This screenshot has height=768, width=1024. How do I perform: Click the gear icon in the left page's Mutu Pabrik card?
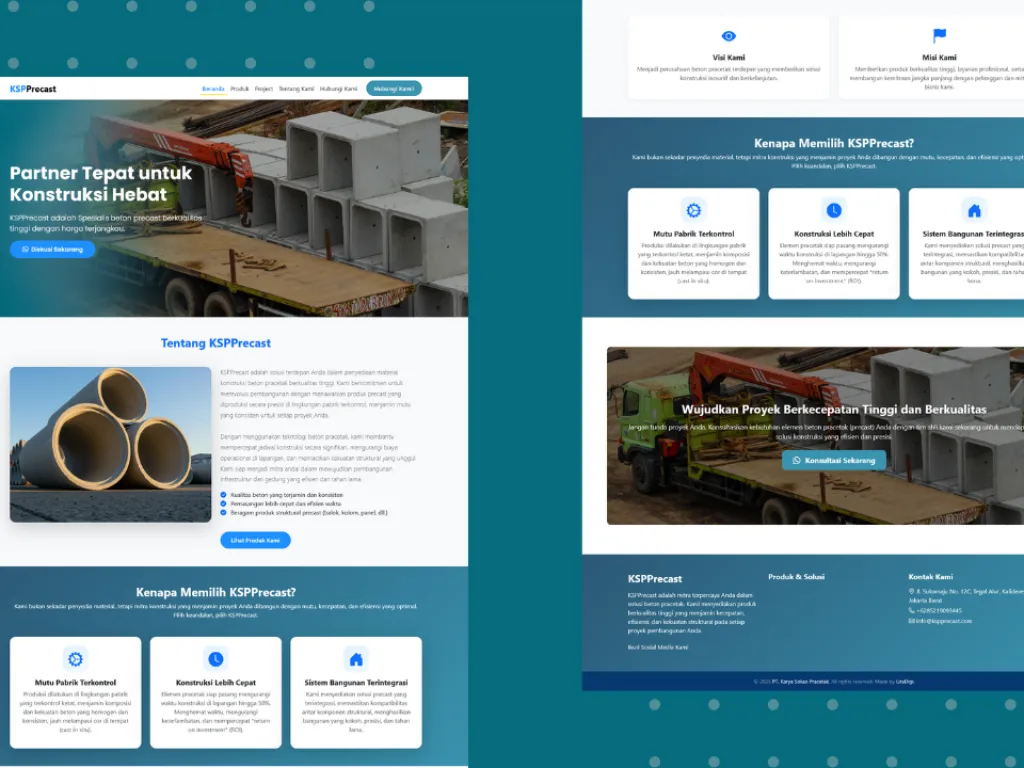coord(75,658)
